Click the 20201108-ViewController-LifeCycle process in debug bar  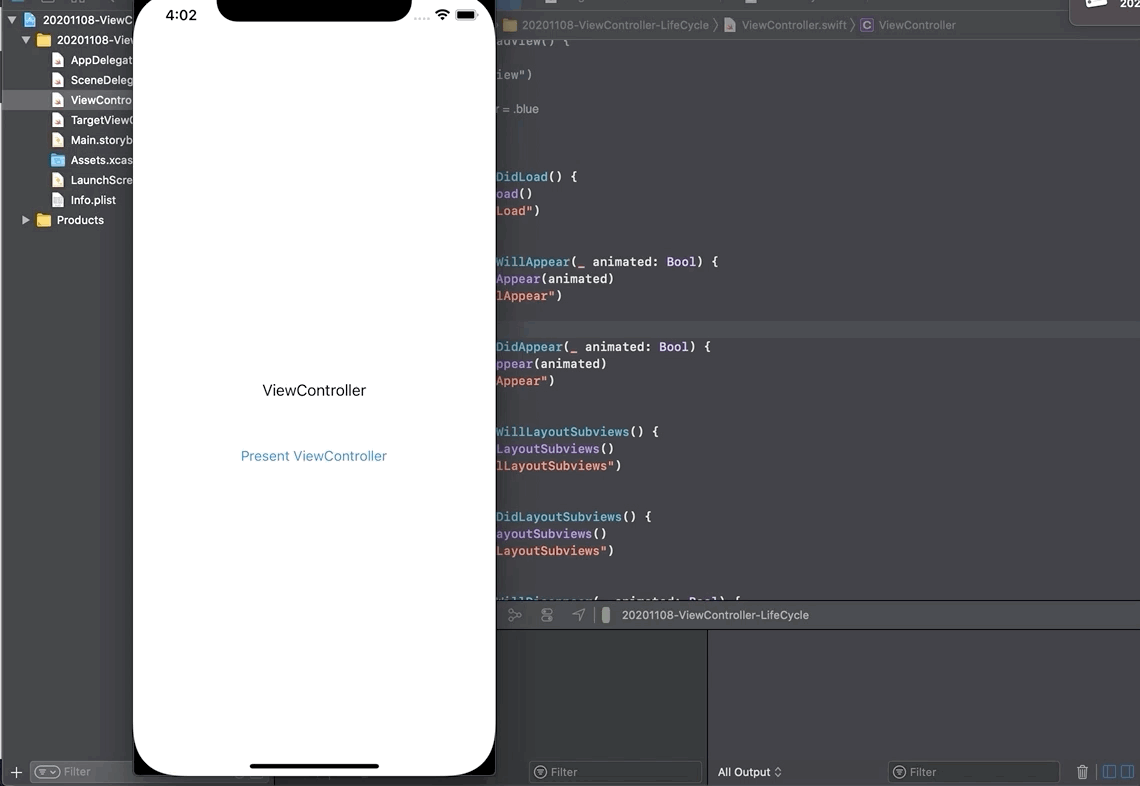pos(714,615)
